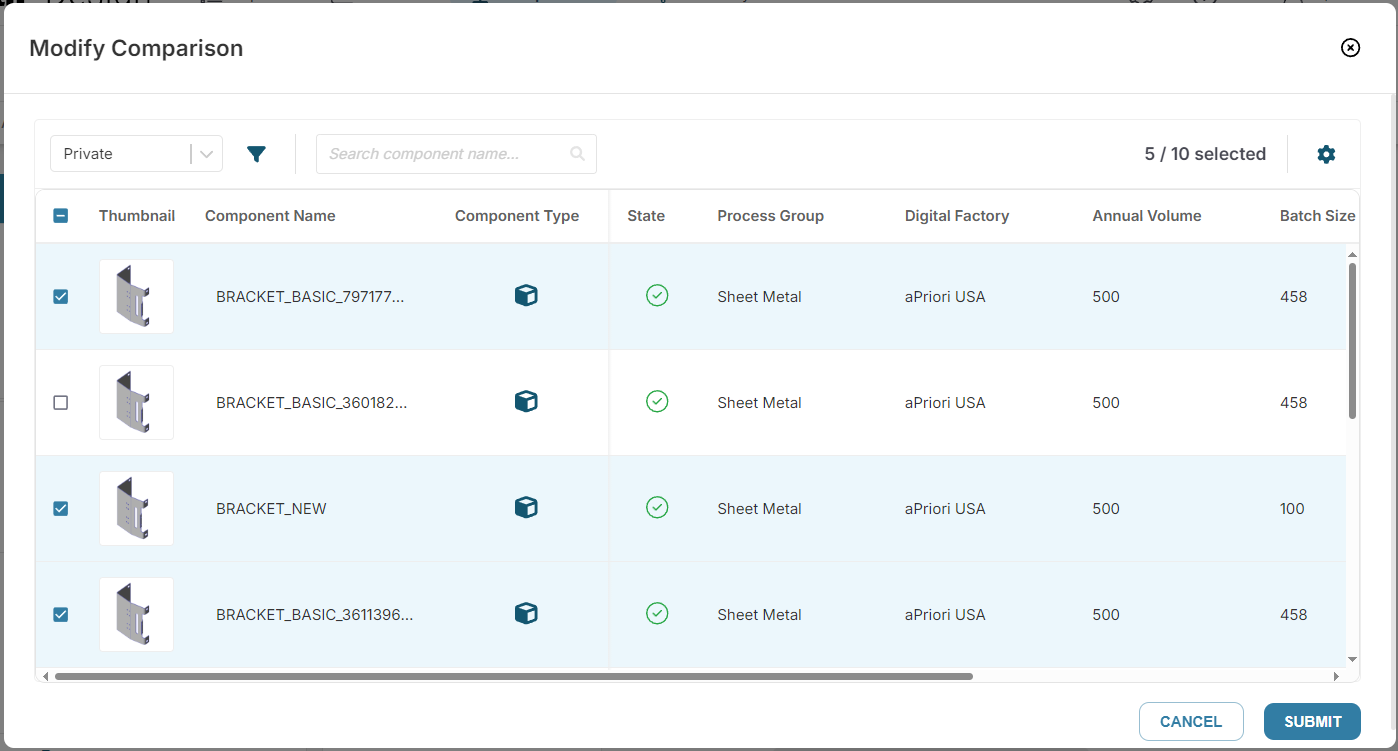Select BRACKET_BASIC_797177... component name
This screenshot has height=751, width=1398.
tap(310, 297)
